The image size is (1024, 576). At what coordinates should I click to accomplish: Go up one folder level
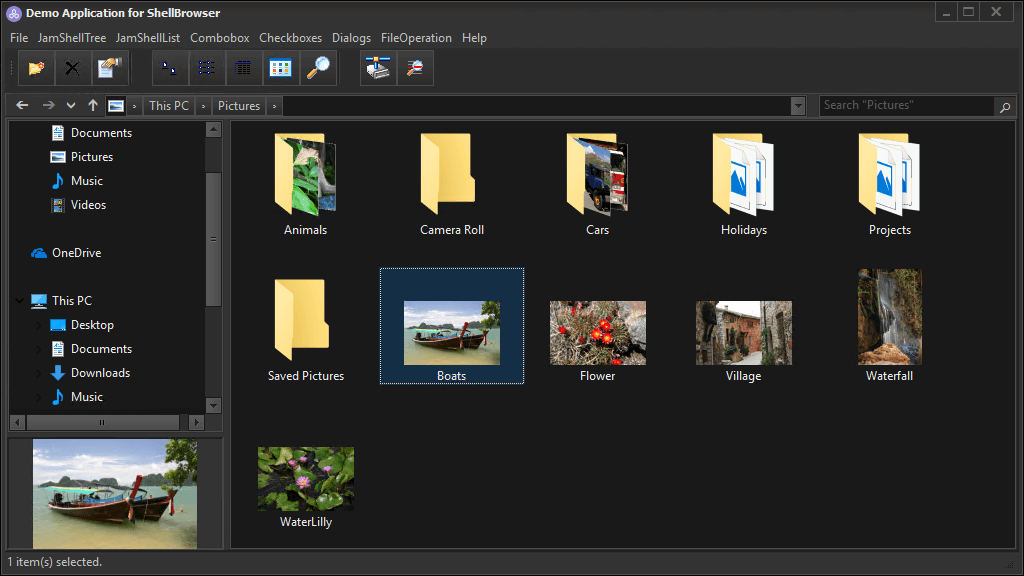pos(93,105)
